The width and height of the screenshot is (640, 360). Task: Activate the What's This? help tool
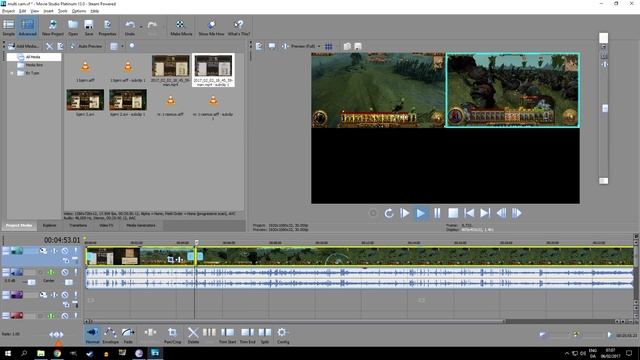[239, 27]
